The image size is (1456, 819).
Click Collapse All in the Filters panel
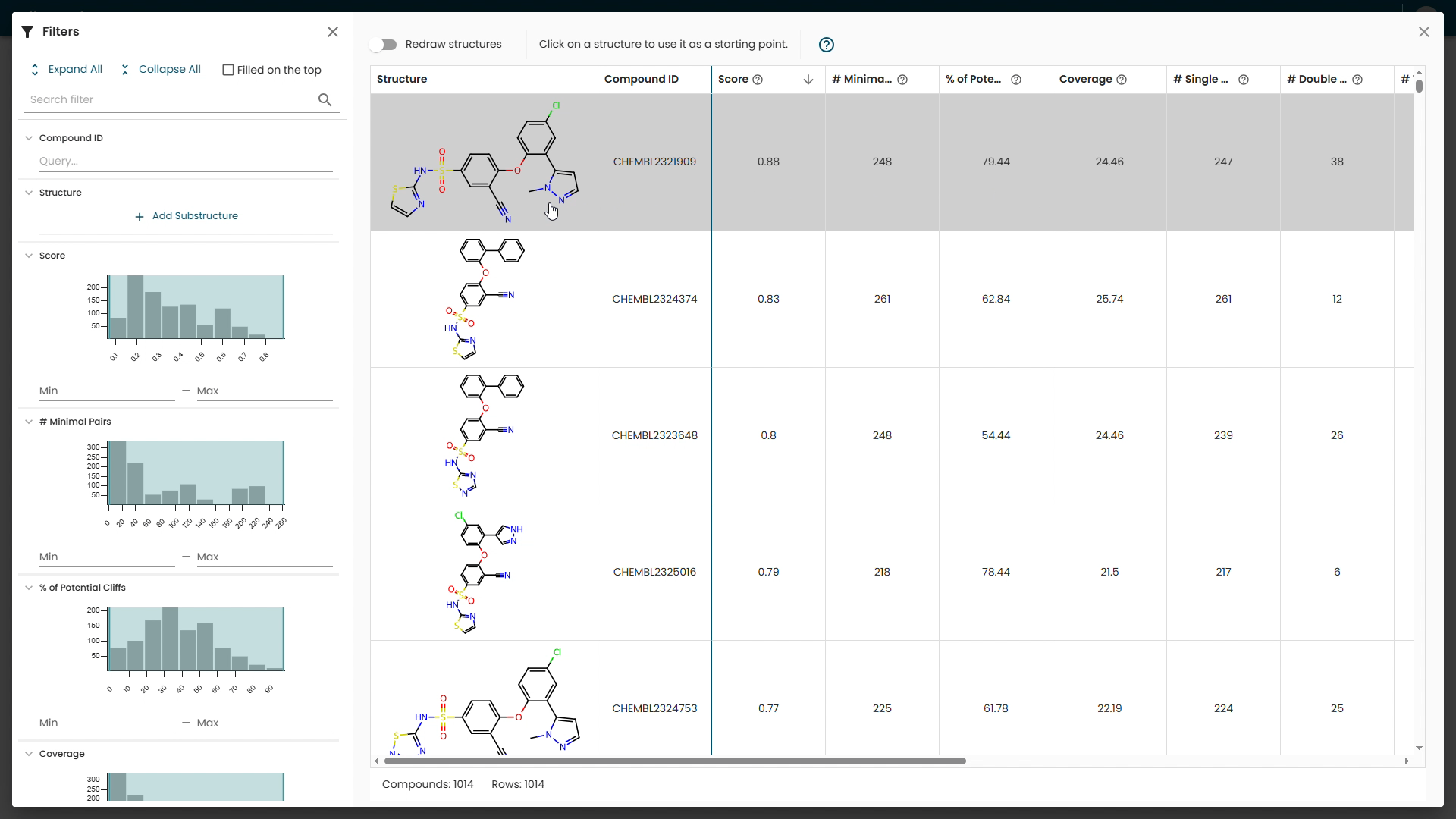point(169,69)
